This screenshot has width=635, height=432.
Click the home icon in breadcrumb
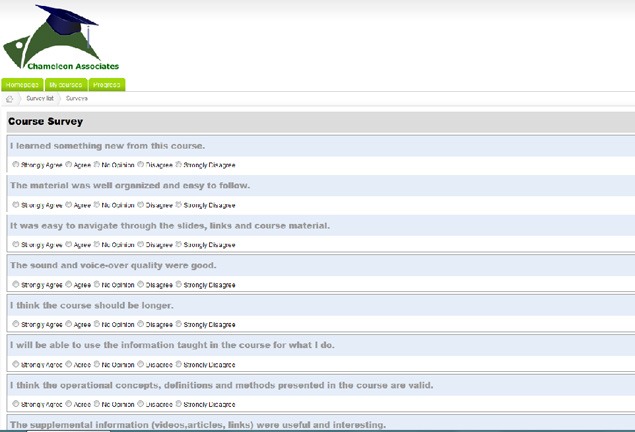[10, 99]
